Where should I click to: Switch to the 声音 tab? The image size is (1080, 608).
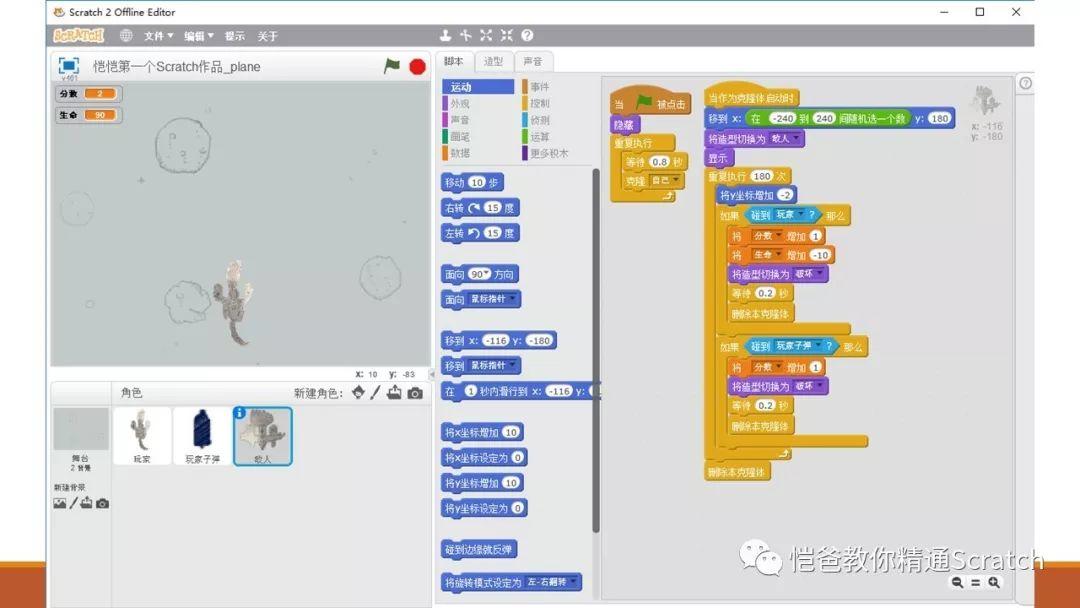coord(532,61)
